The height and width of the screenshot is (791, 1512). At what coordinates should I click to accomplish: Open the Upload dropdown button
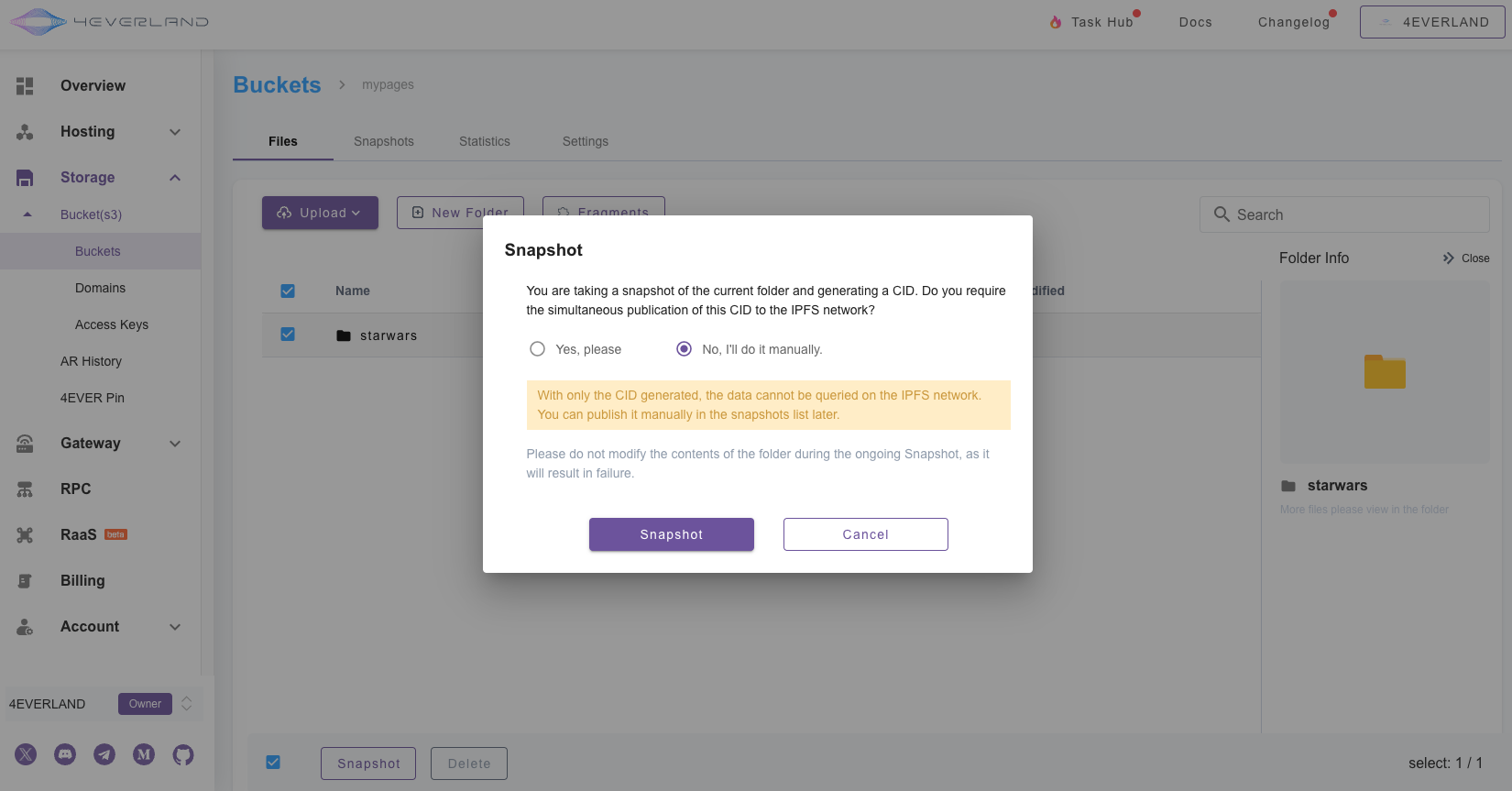(x=320, y=213)
